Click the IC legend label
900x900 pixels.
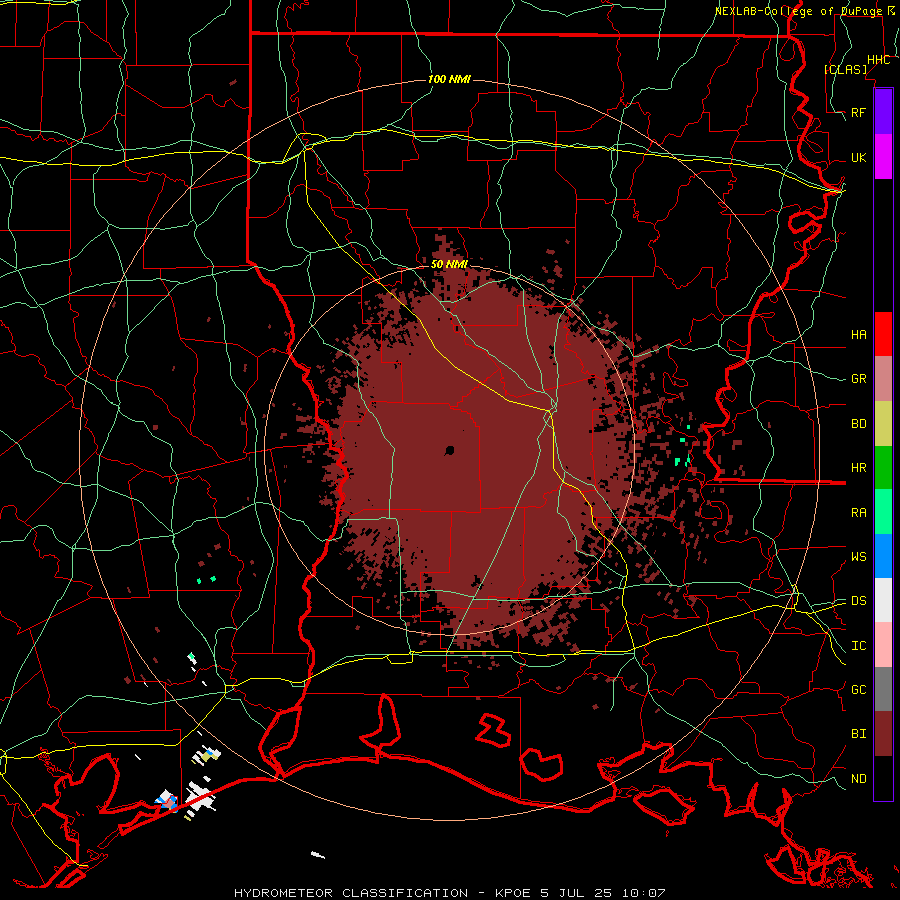click(859, 646)
